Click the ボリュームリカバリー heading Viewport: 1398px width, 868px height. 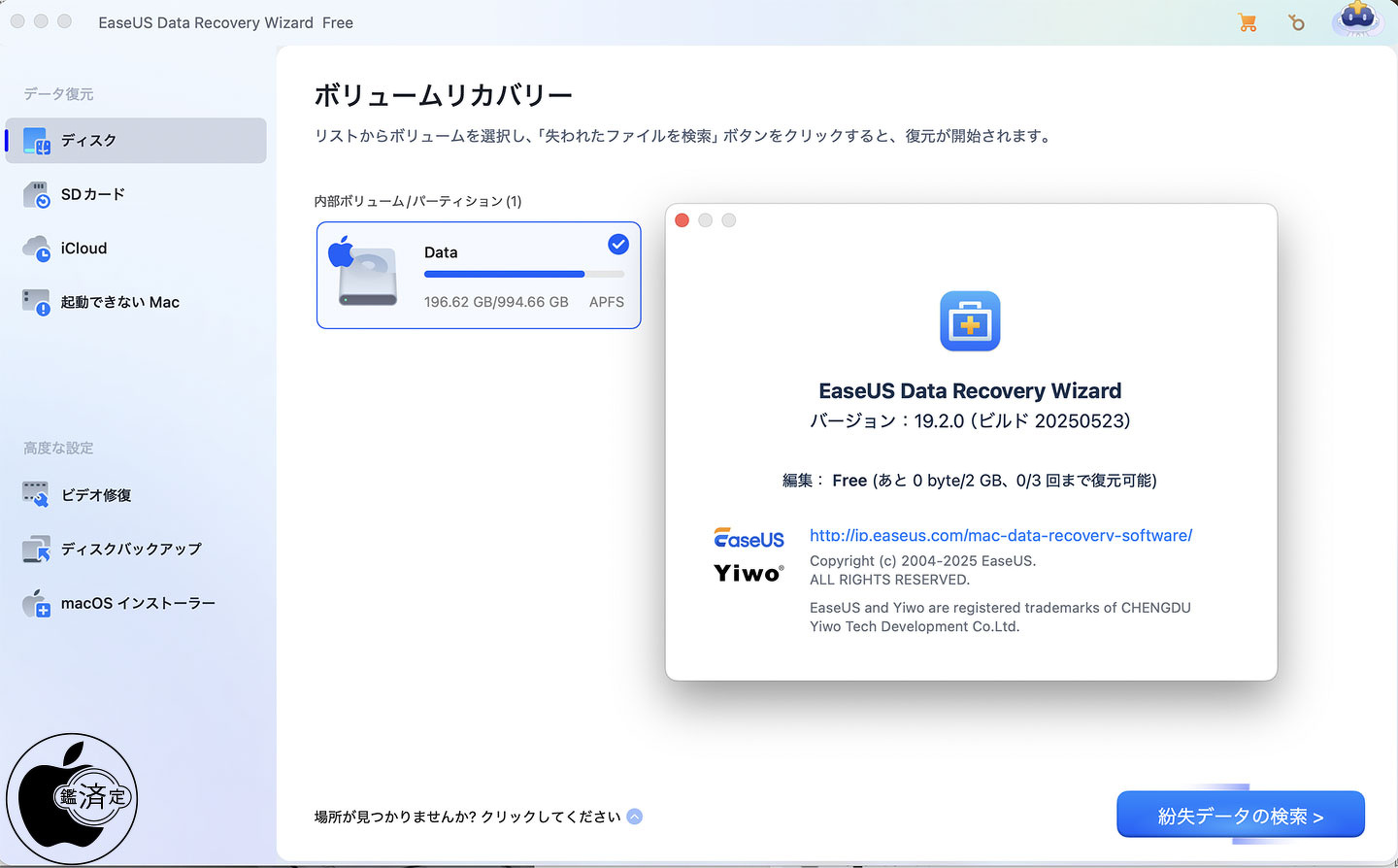(x=444, y=95)
